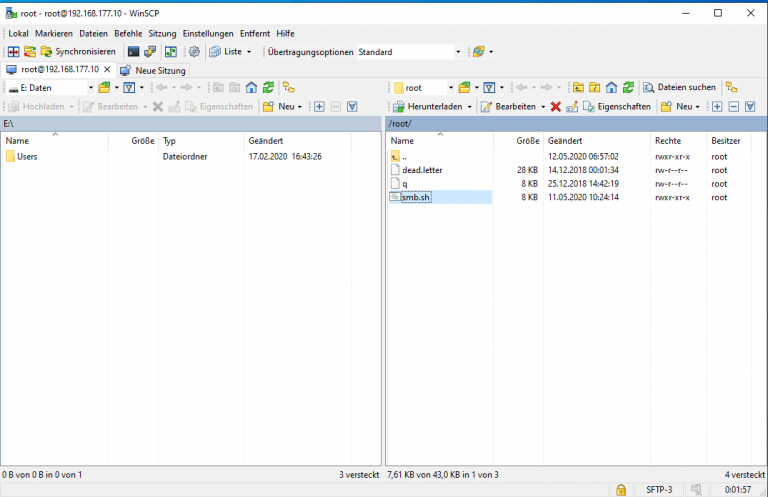Click the remote select files plus icon
Screen dimensions: 768x497
click(x=717, y=106)
